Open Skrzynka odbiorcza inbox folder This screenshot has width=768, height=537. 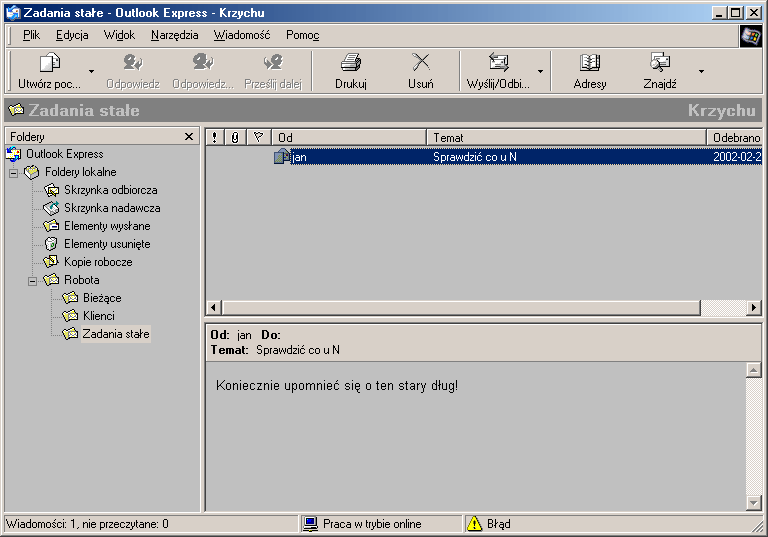(x=110, y=190)
